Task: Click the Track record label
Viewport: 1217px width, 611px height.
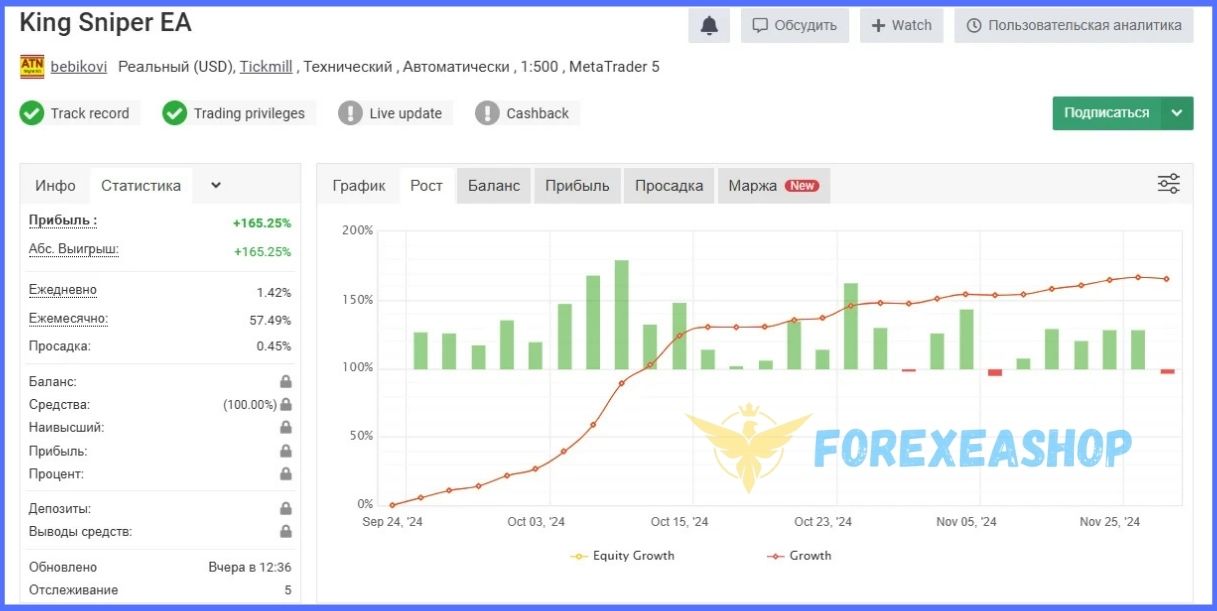Action: point(90,114)
